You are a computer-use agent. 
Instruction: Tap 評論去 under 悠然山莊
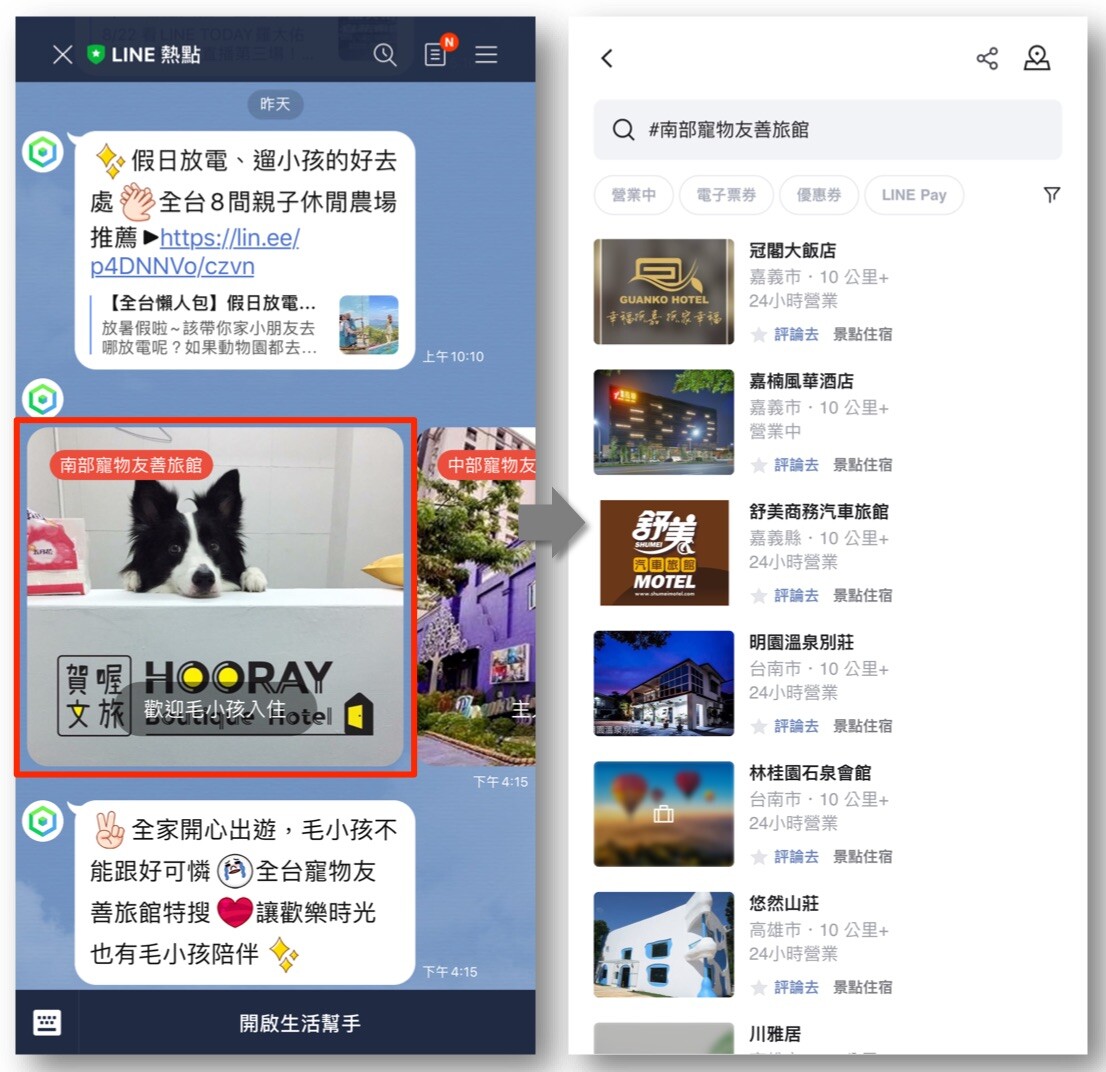click(x=796, y=987)
